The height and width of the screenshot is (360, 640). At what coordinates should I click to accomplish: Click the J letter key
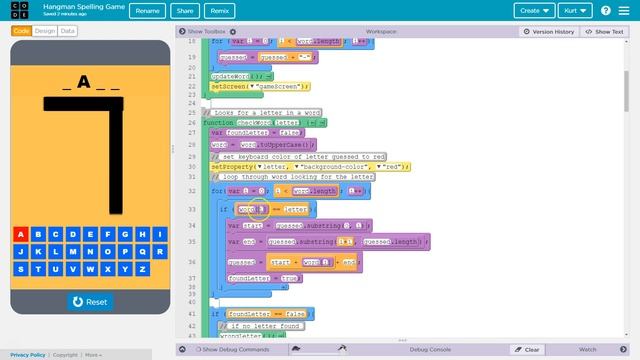click(x=21, y=252)
